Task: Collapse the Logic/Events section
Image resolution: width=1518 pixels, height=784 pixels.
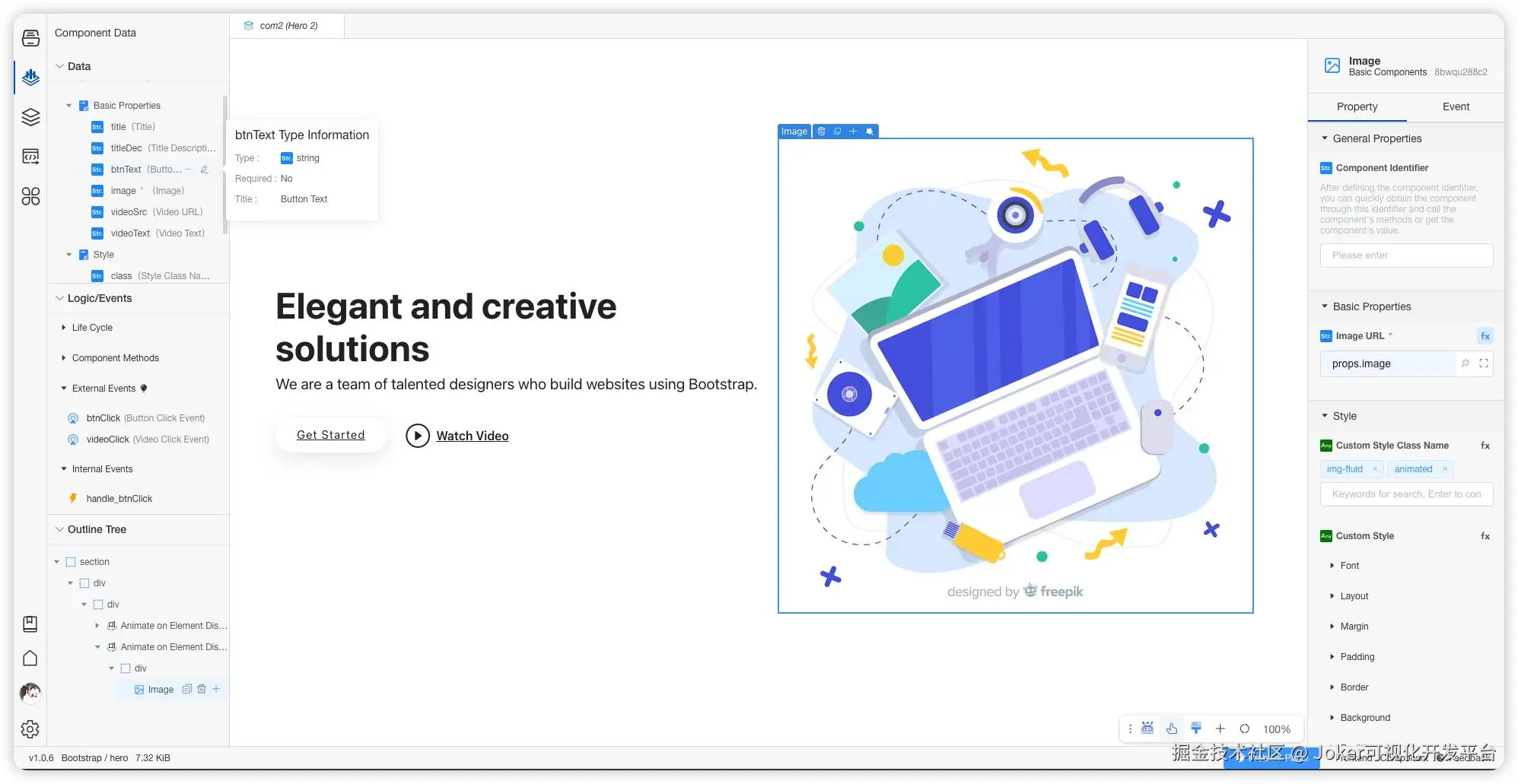Action: point(59,298)
